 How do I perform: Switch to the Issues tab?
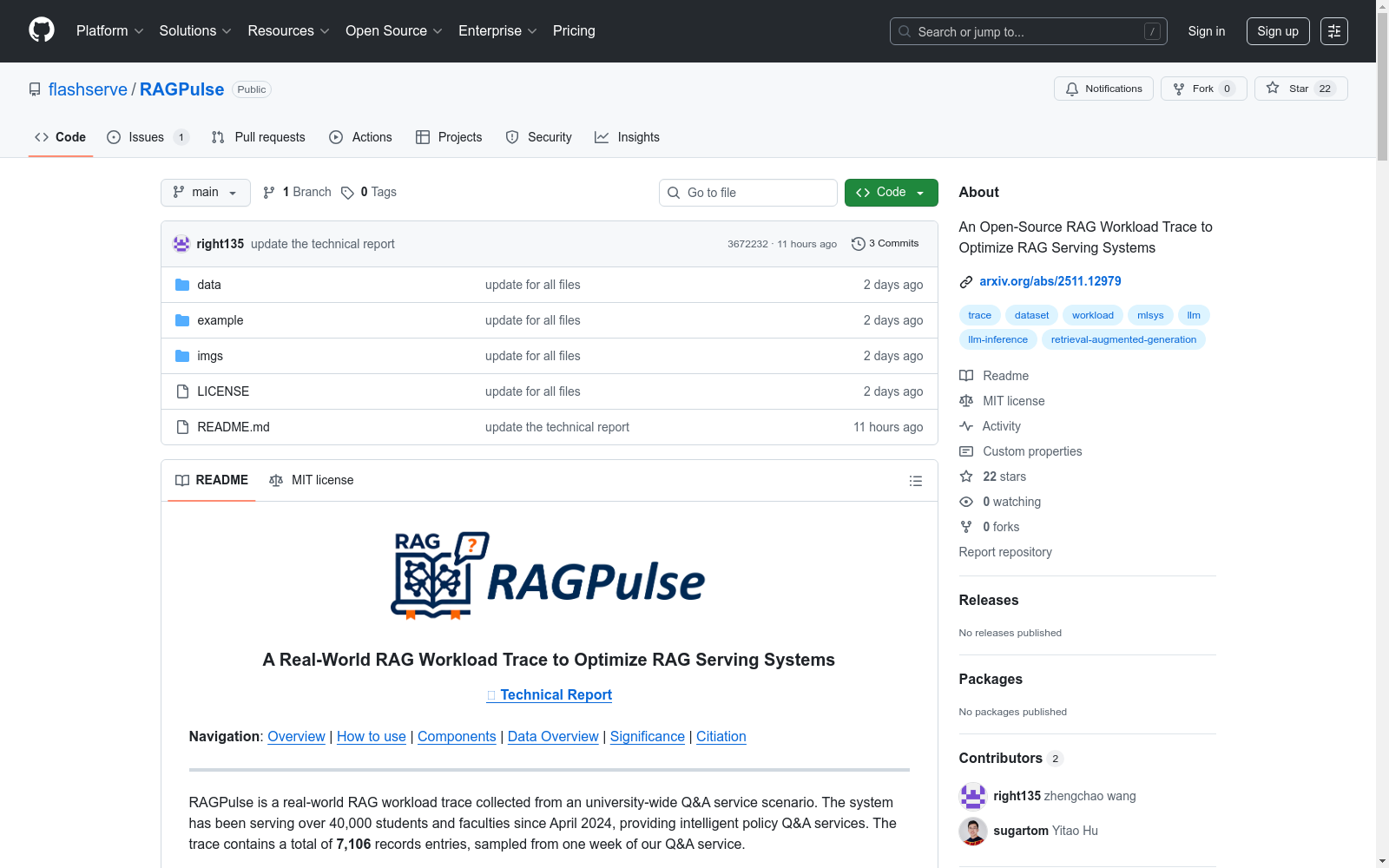click(x=148, y=137)
